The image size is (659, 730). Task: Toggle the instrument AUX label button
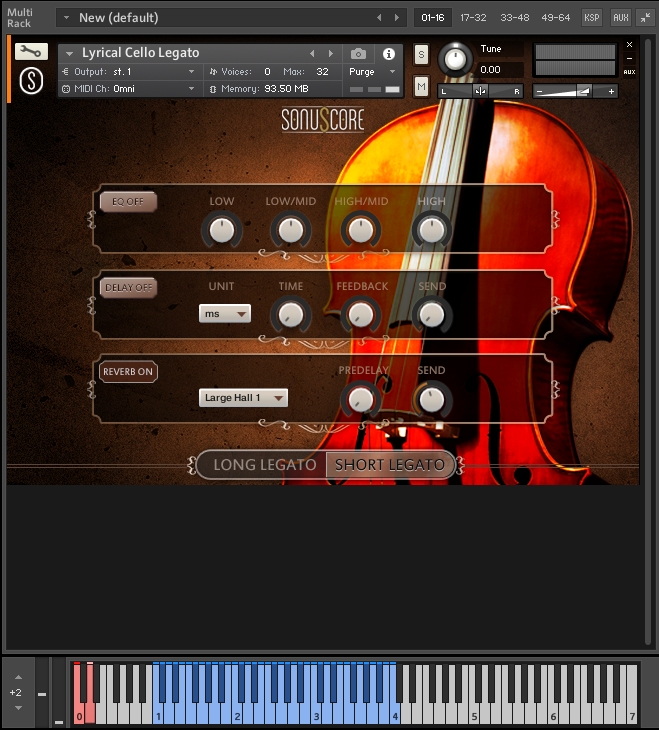coord(629,72)
